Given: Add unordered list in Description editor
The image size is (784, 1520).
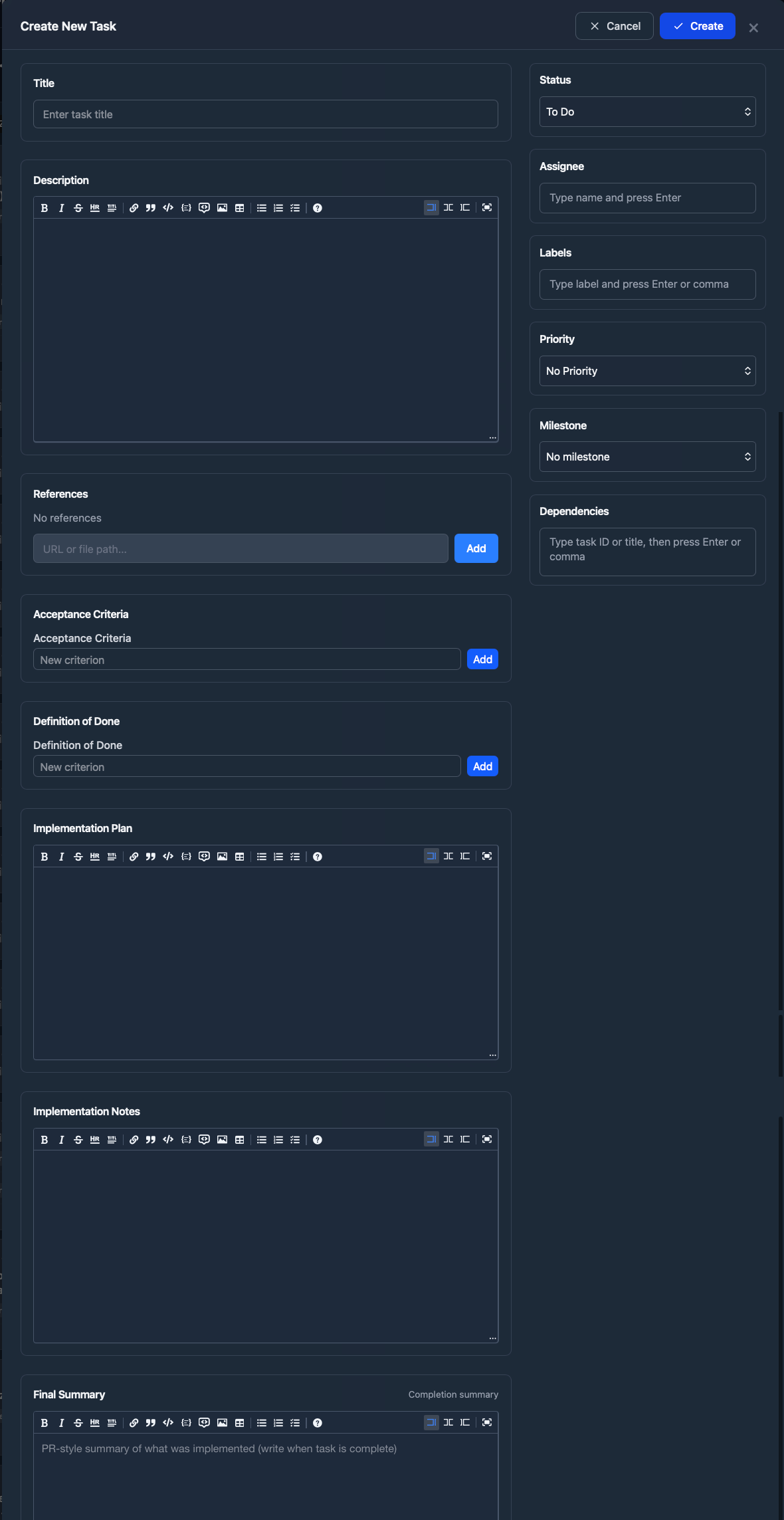Looking at the screenshot, I should coord(262,208).
